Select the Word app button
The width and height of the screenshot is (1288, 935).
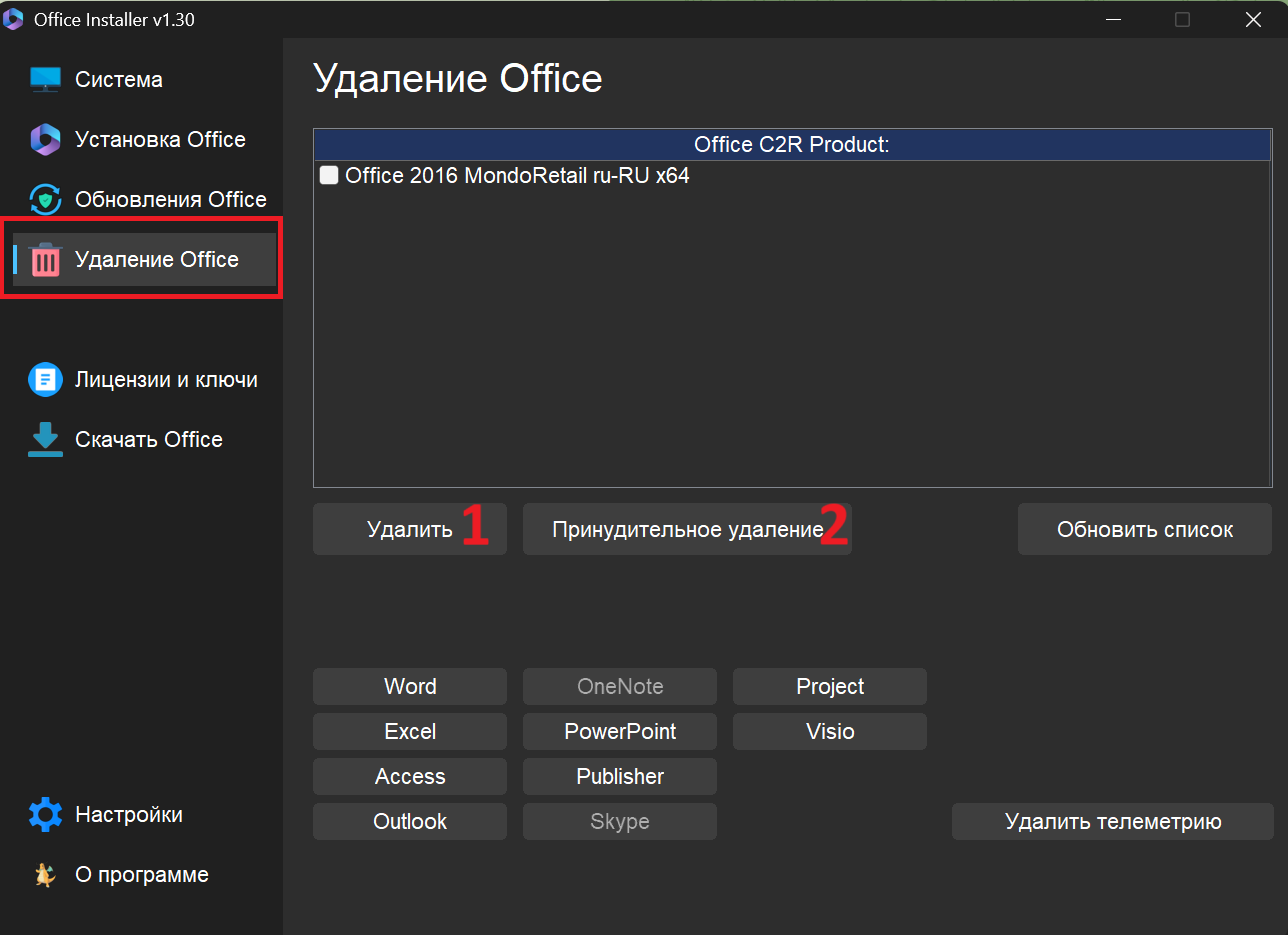[410, 687]
